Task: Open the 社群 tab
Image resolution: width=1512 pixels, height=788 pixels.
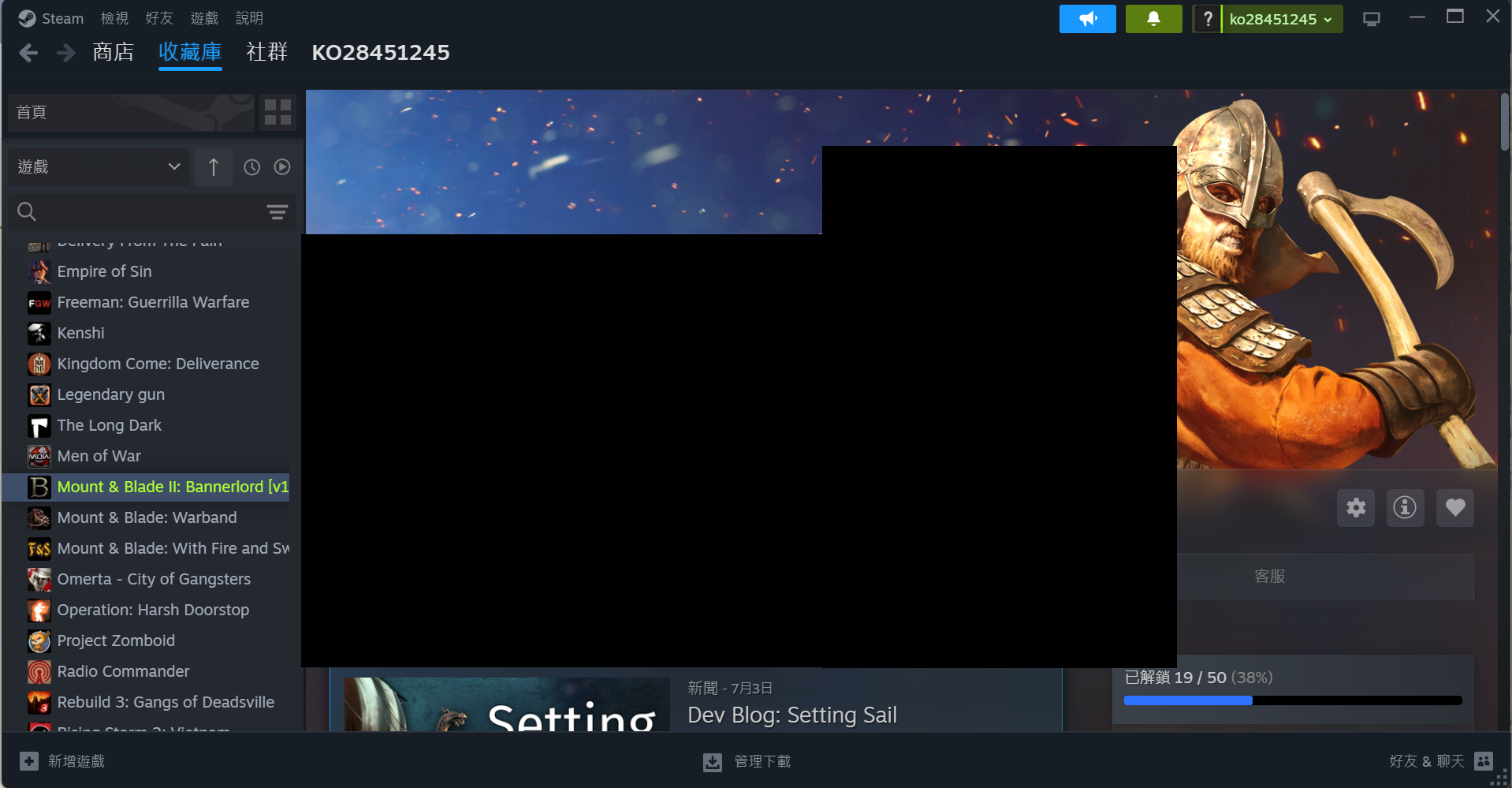Action: (x=267, y=52)
